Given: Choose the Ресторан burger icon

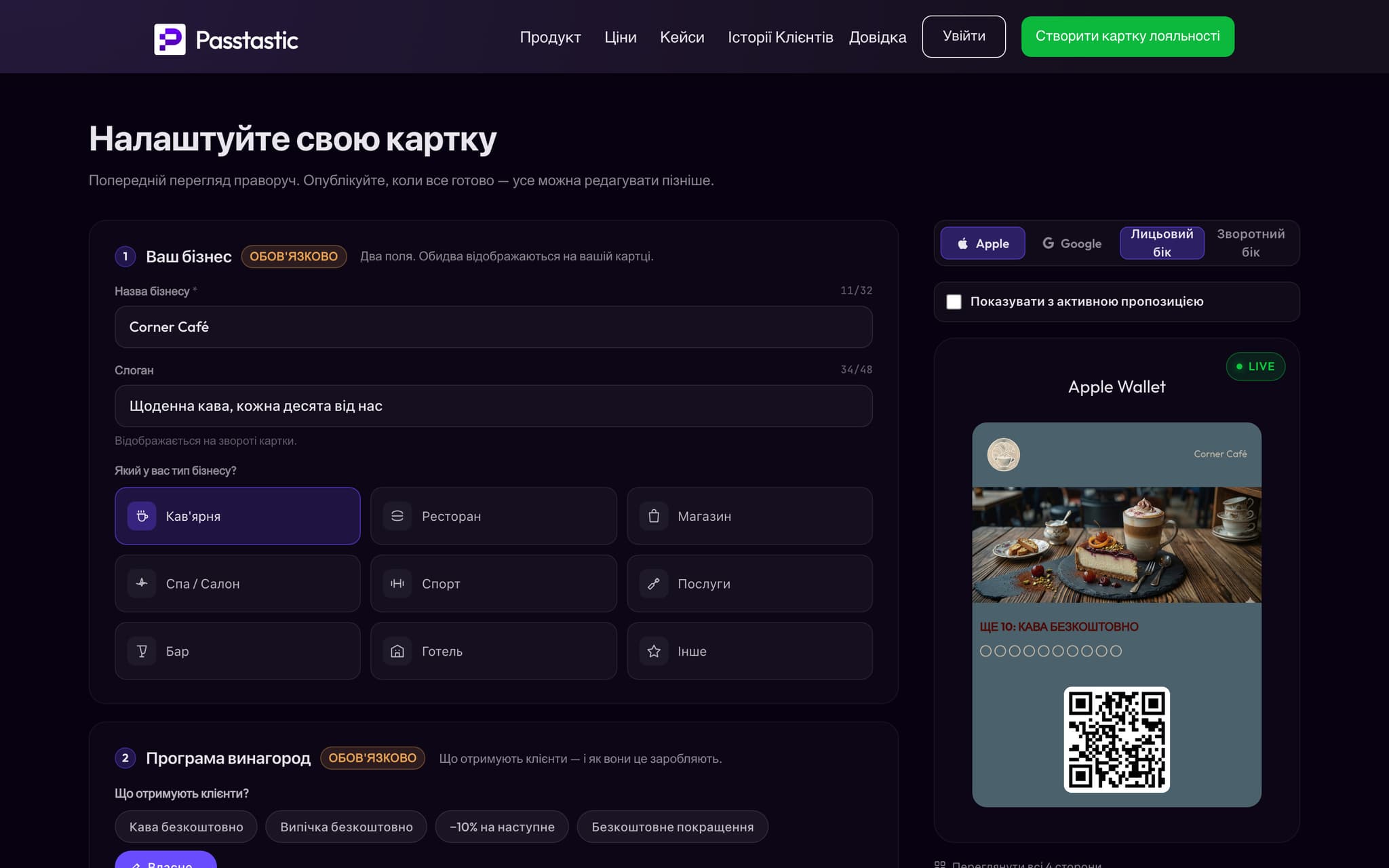Looking at the screenshot, I should pos(397,516).
